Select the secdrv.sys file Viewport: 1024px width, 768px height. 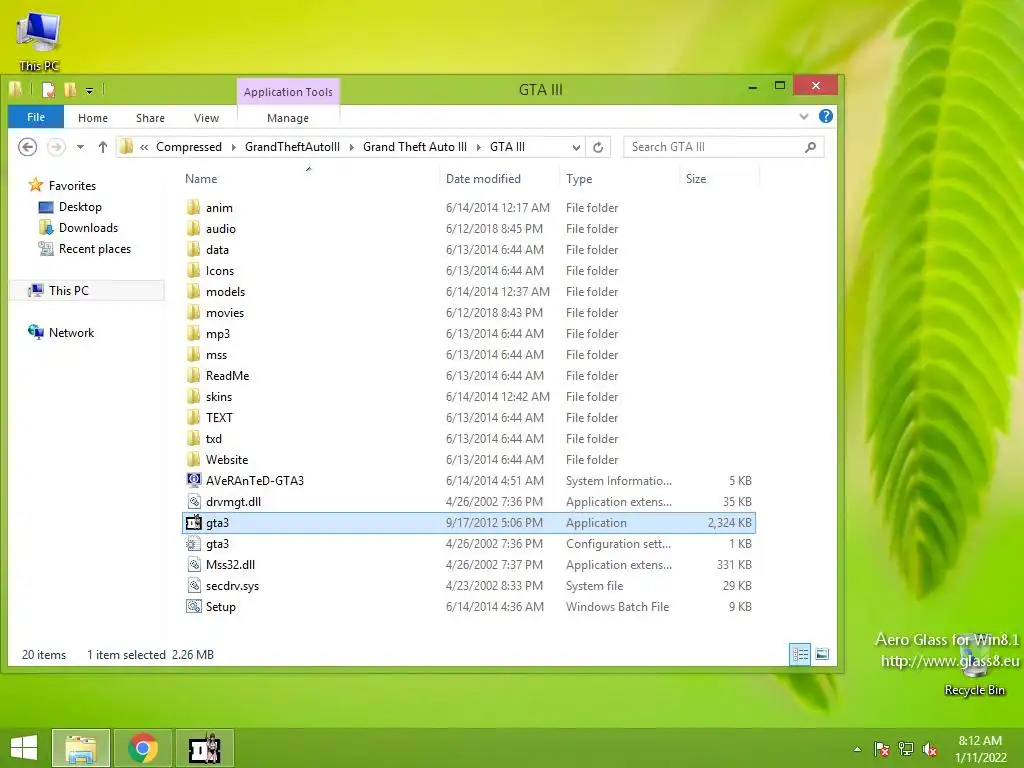pyautogui.click(x=468, y=586)
